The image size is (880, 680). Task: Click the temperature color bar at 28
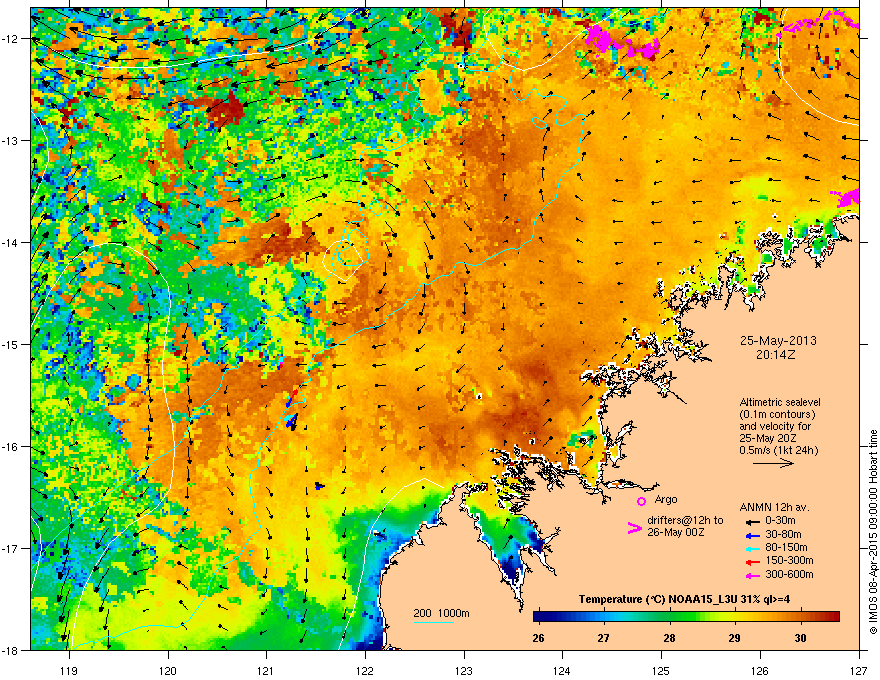(670, 617)
